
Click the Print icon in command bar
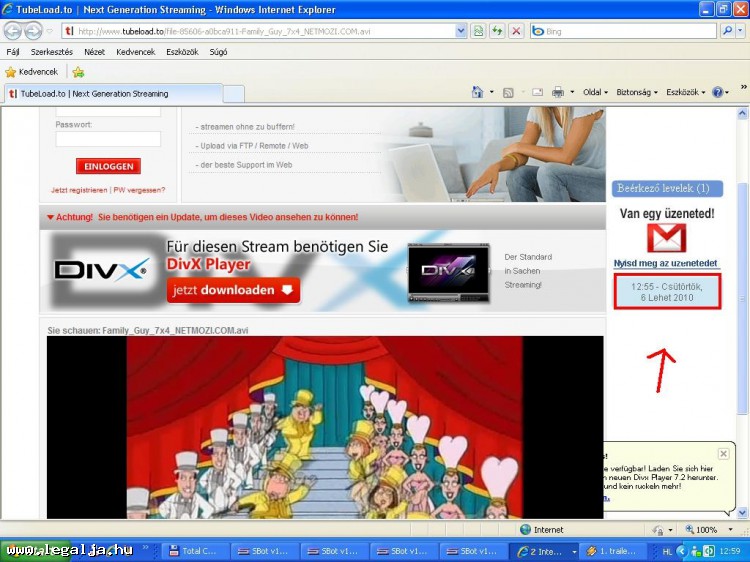[x=558, y=92]
